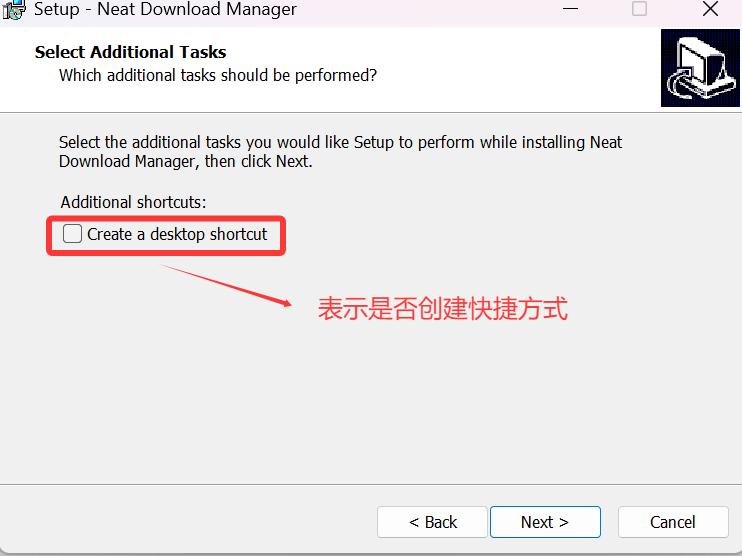Cancel the Neat Download Manager setup
This screenshot has width=742, height=556.
pyautogui.click(x=672, y=522)
